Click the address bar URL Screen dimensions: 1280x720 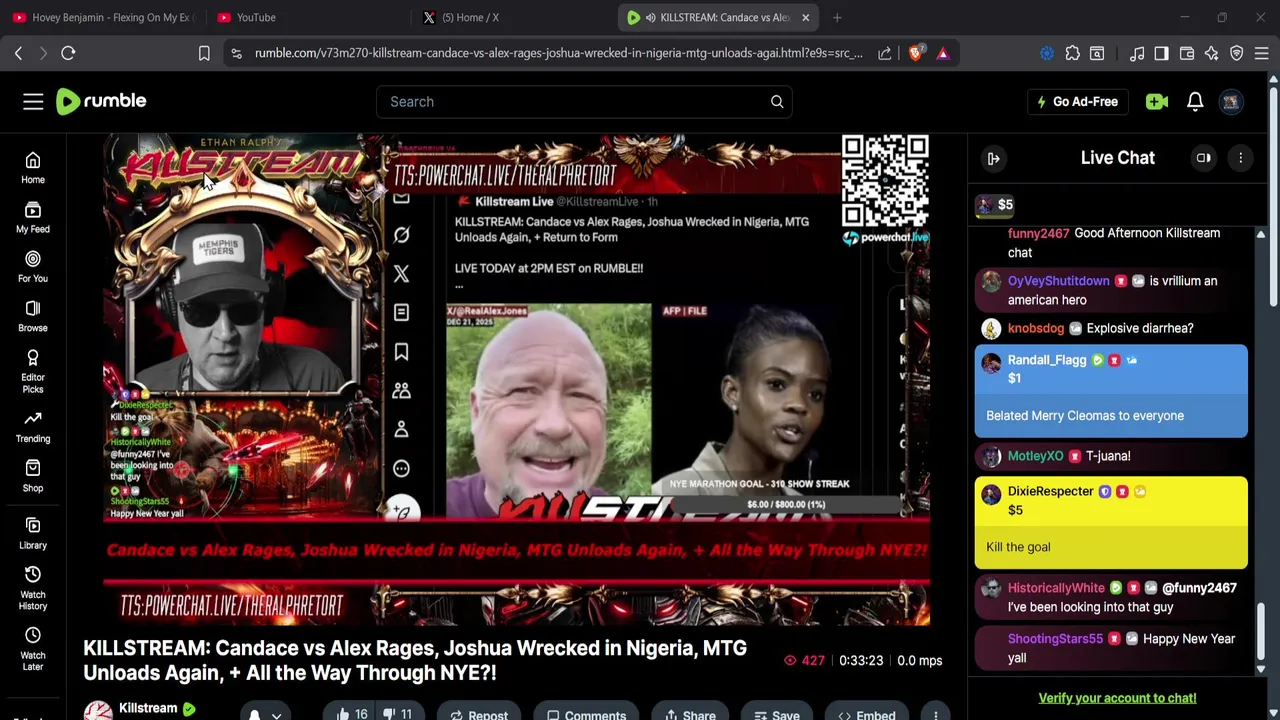point(558,53)
